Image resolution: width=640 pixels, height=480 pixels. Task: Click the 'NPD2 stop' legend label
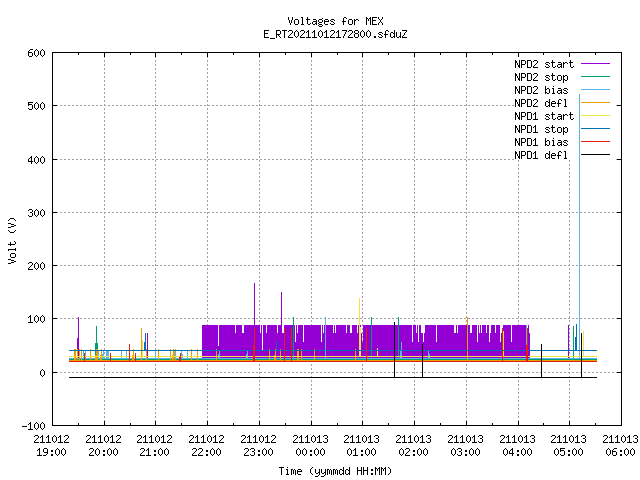tap(541, 77)
